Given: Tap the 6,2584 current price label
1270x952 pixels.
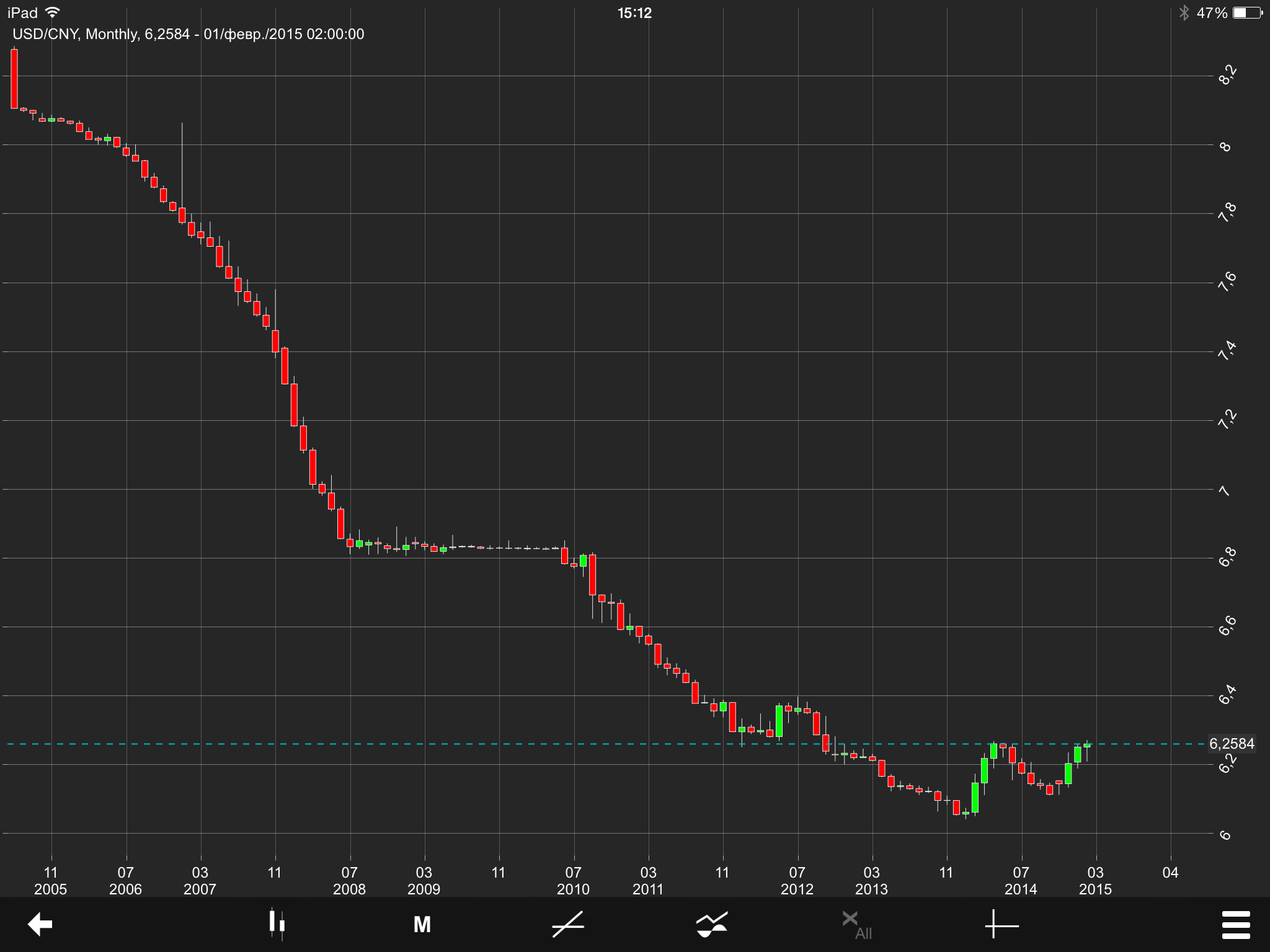Looking at the screenshot, I should [1232, 744].
